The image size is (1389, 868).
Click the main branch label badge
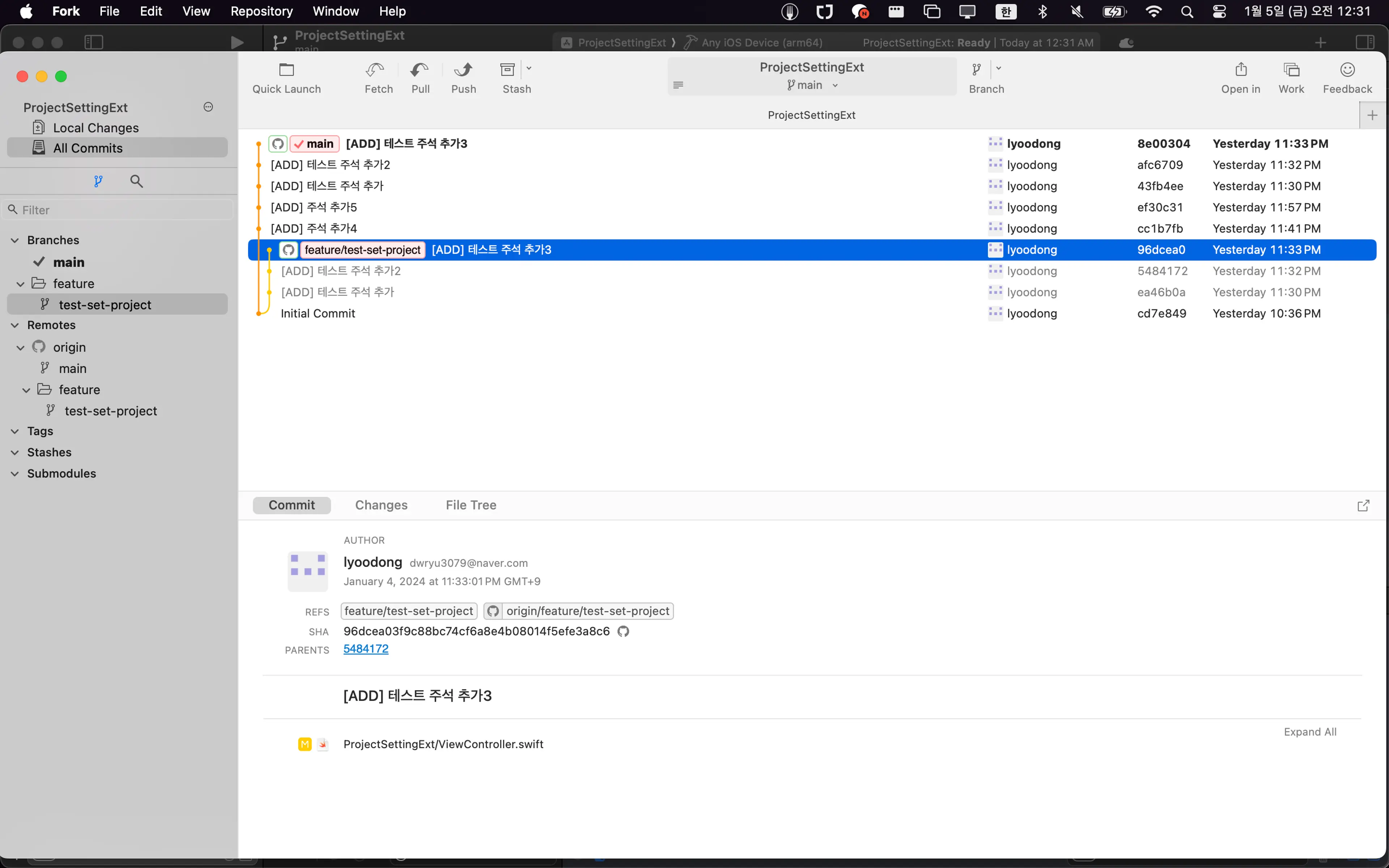pos(315,144)
